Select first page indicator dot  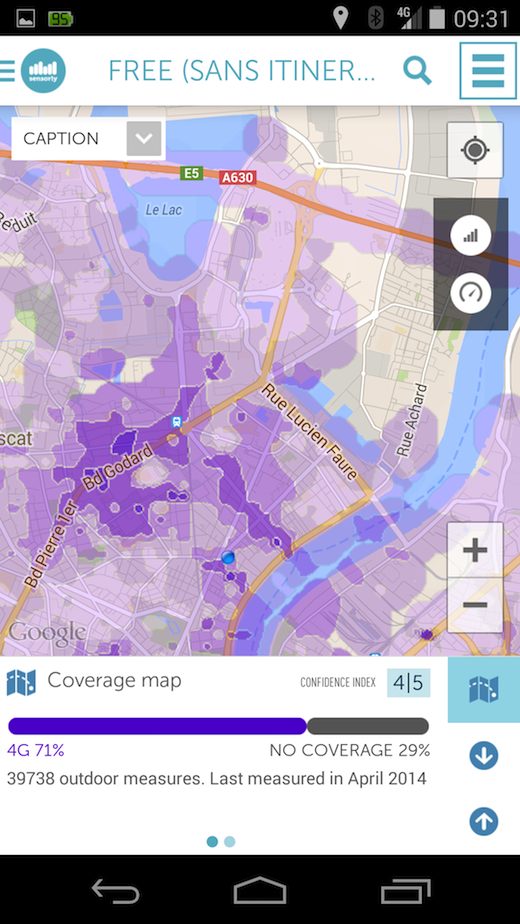(212, 842)
